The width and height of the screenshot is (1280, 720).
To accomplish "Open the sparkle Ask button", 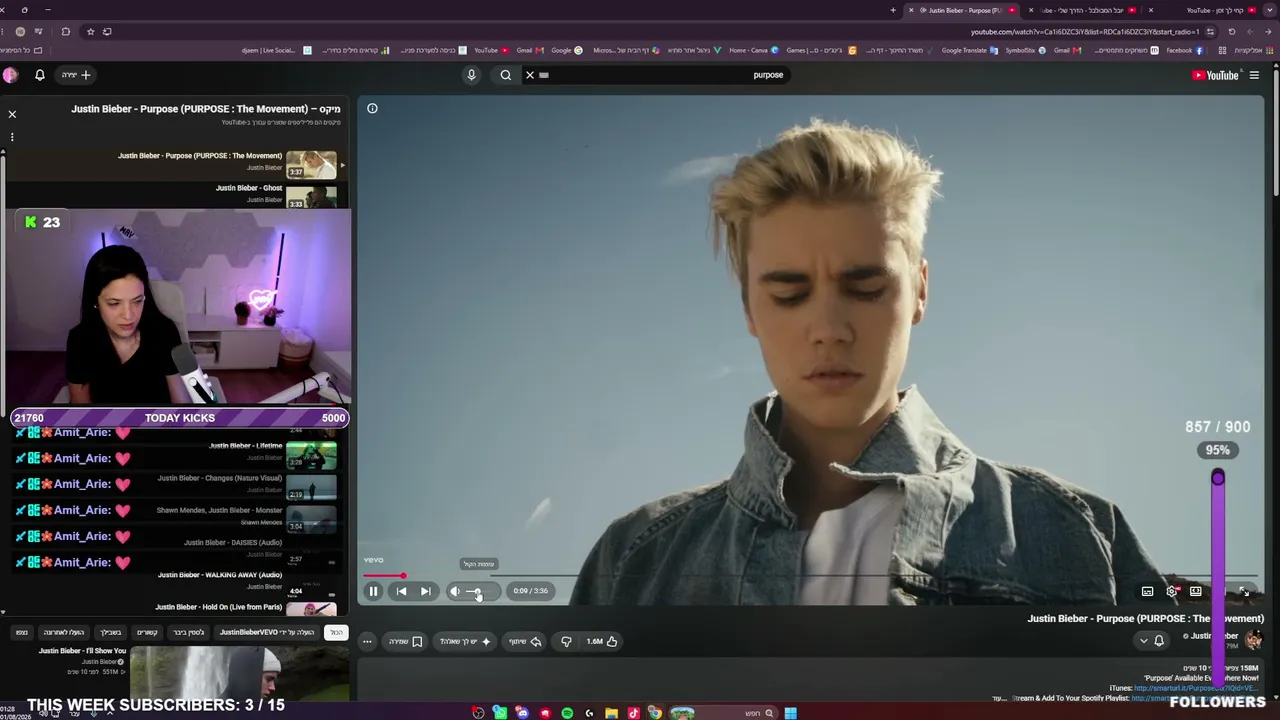I will pos(466,641).
